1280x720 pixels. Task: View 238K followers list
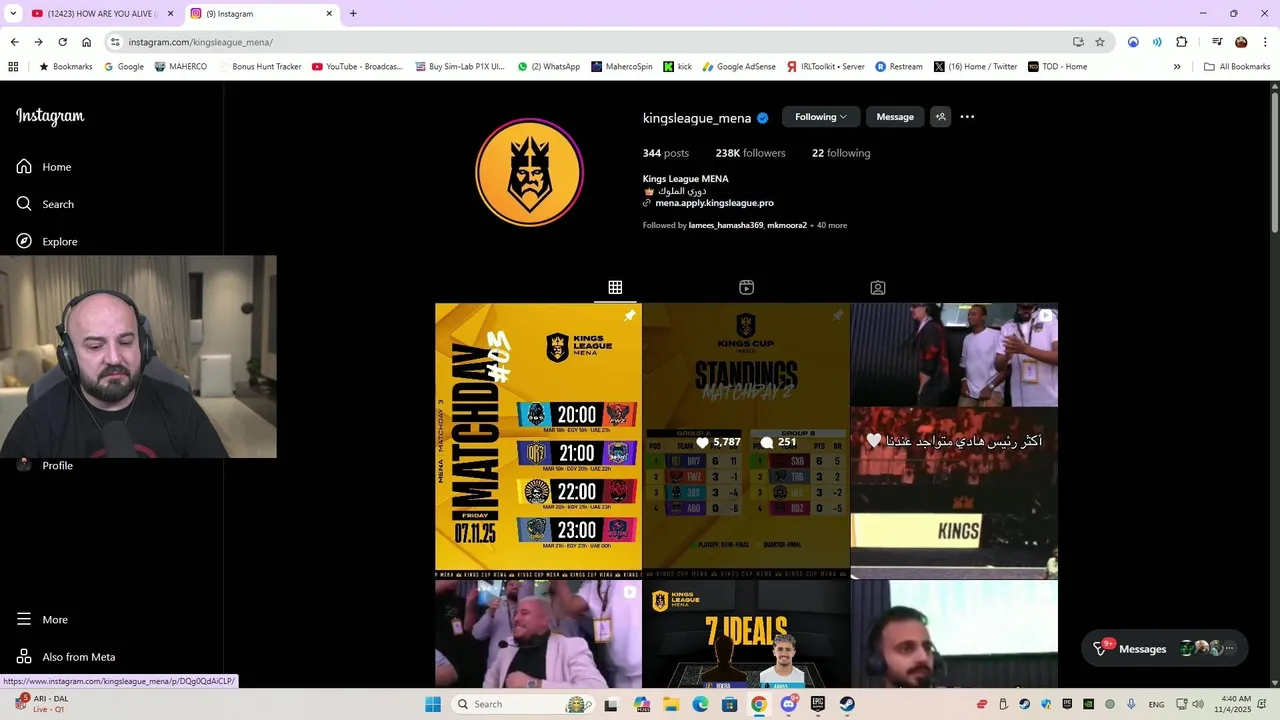tap(750, 153)
